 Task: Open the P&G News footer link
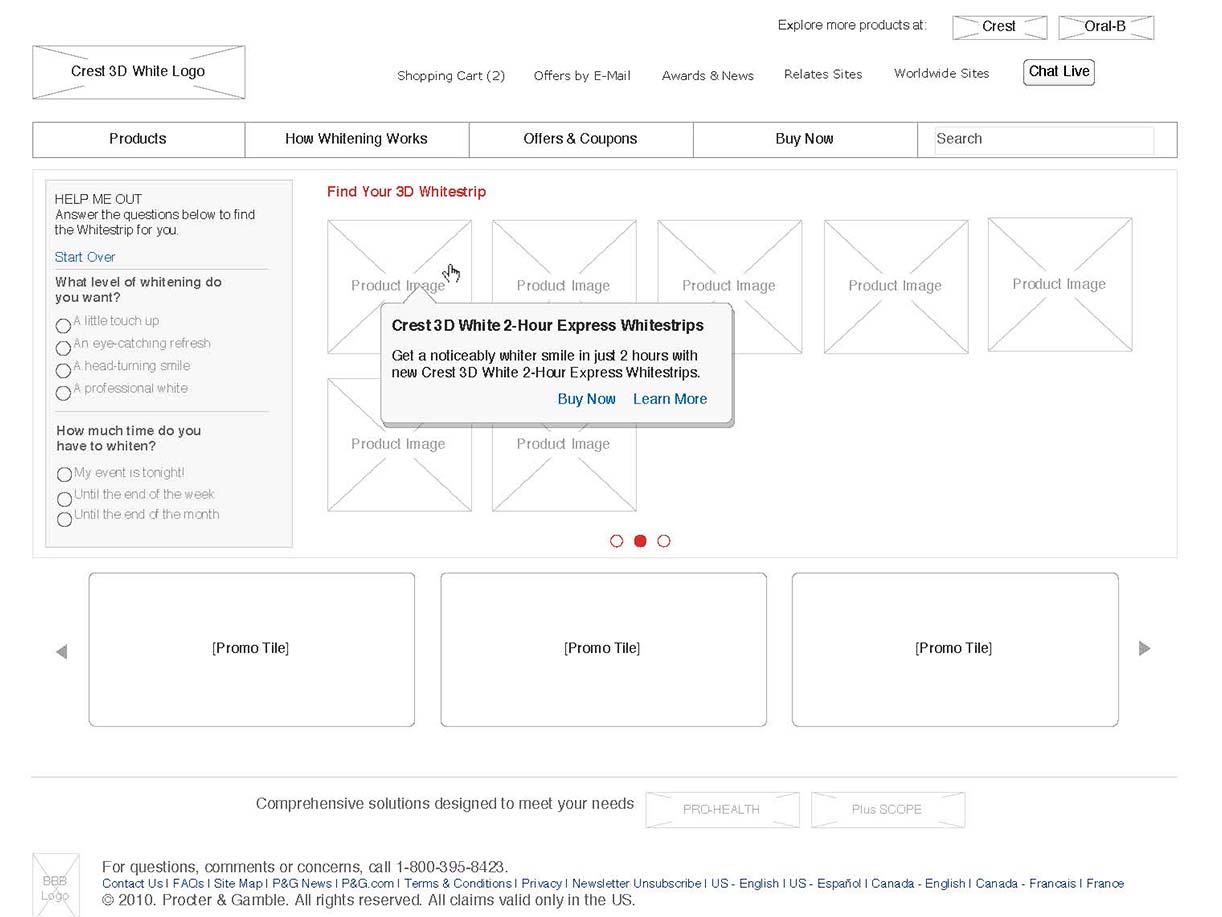[302, 884]
